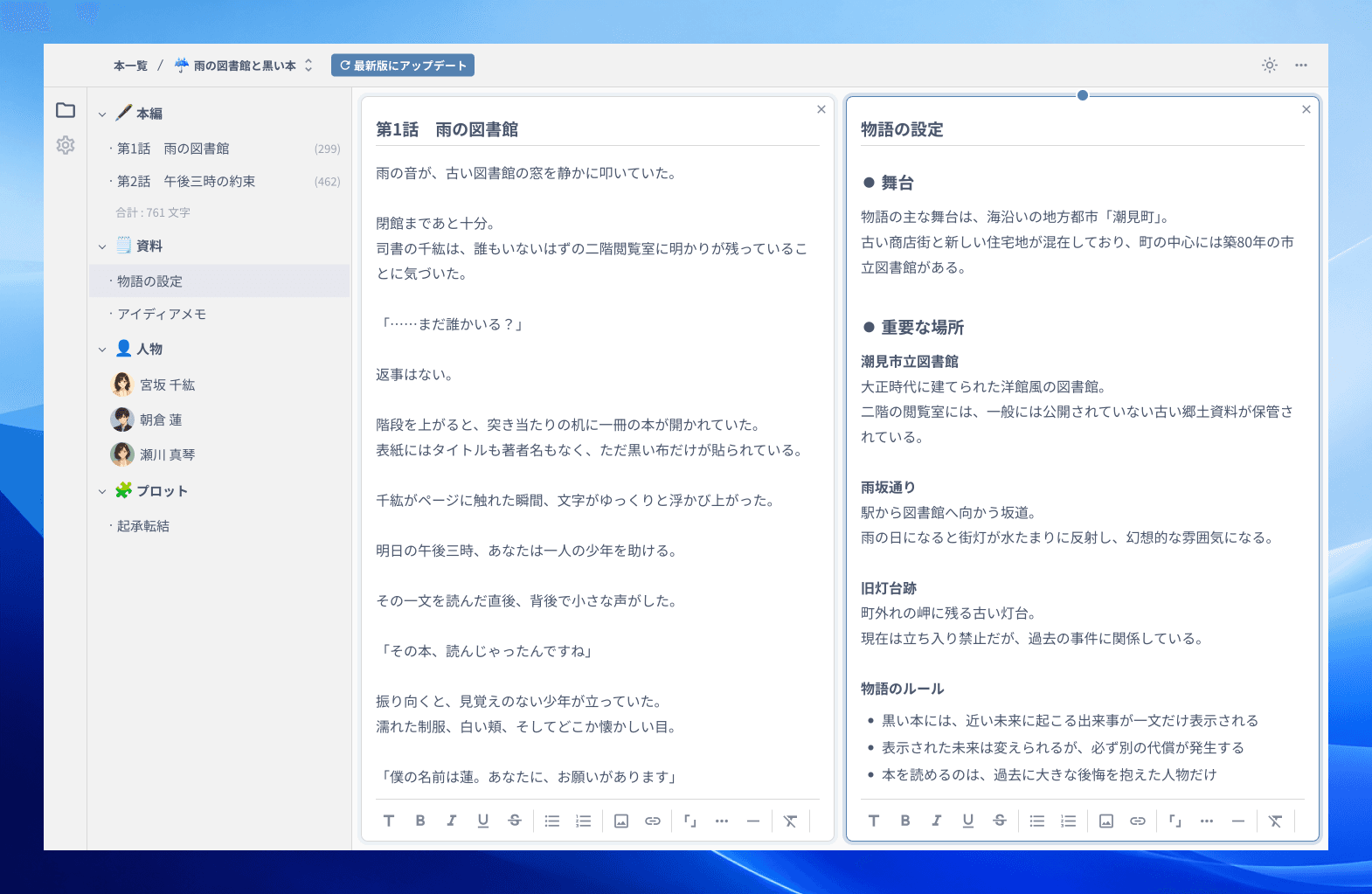Open settings gear in left rail
Image resolution: width=1372 pixels, height=894 pixels.
(66, 145)
